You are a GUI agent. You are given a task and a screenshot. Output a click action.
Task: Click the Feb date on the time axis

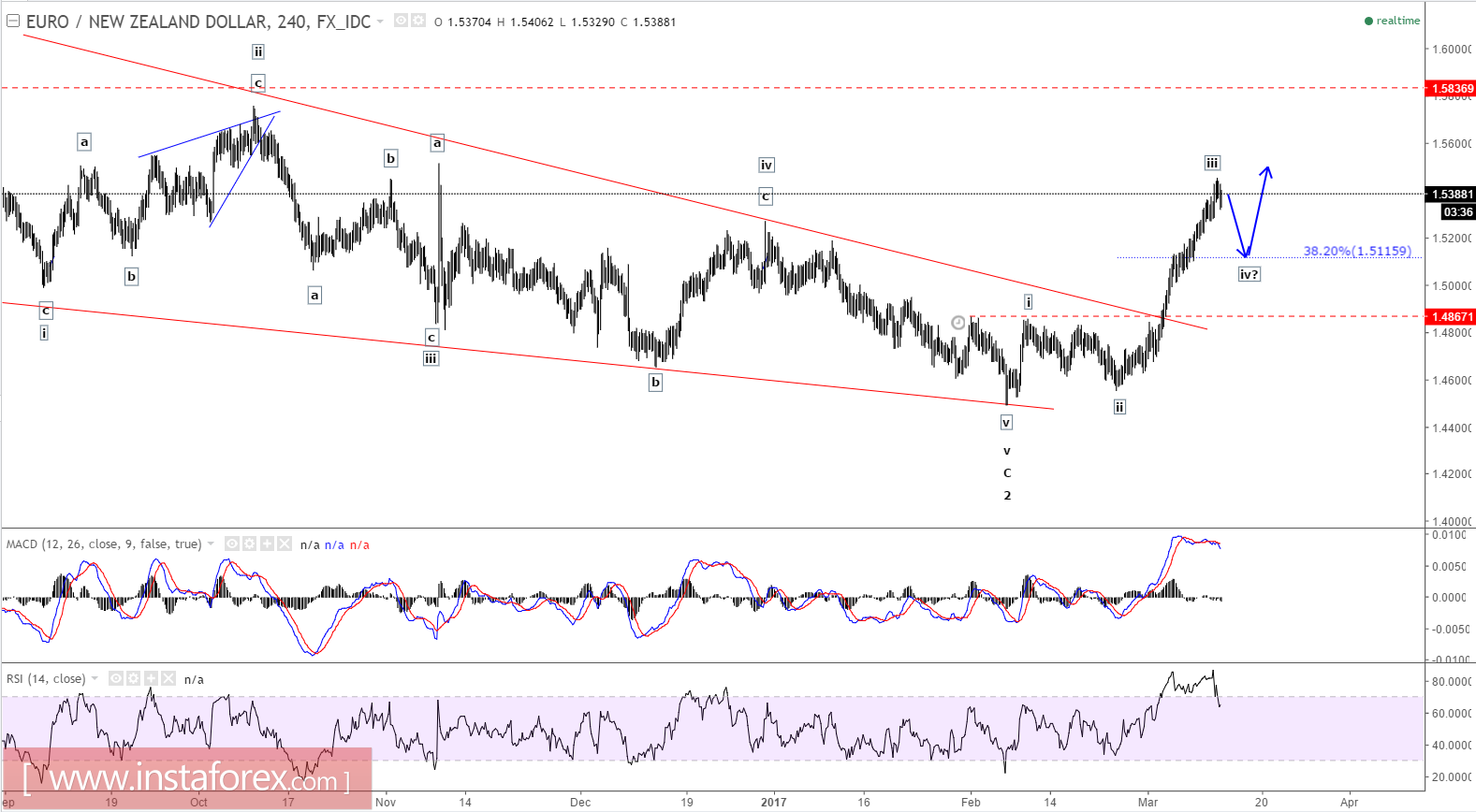971,802
